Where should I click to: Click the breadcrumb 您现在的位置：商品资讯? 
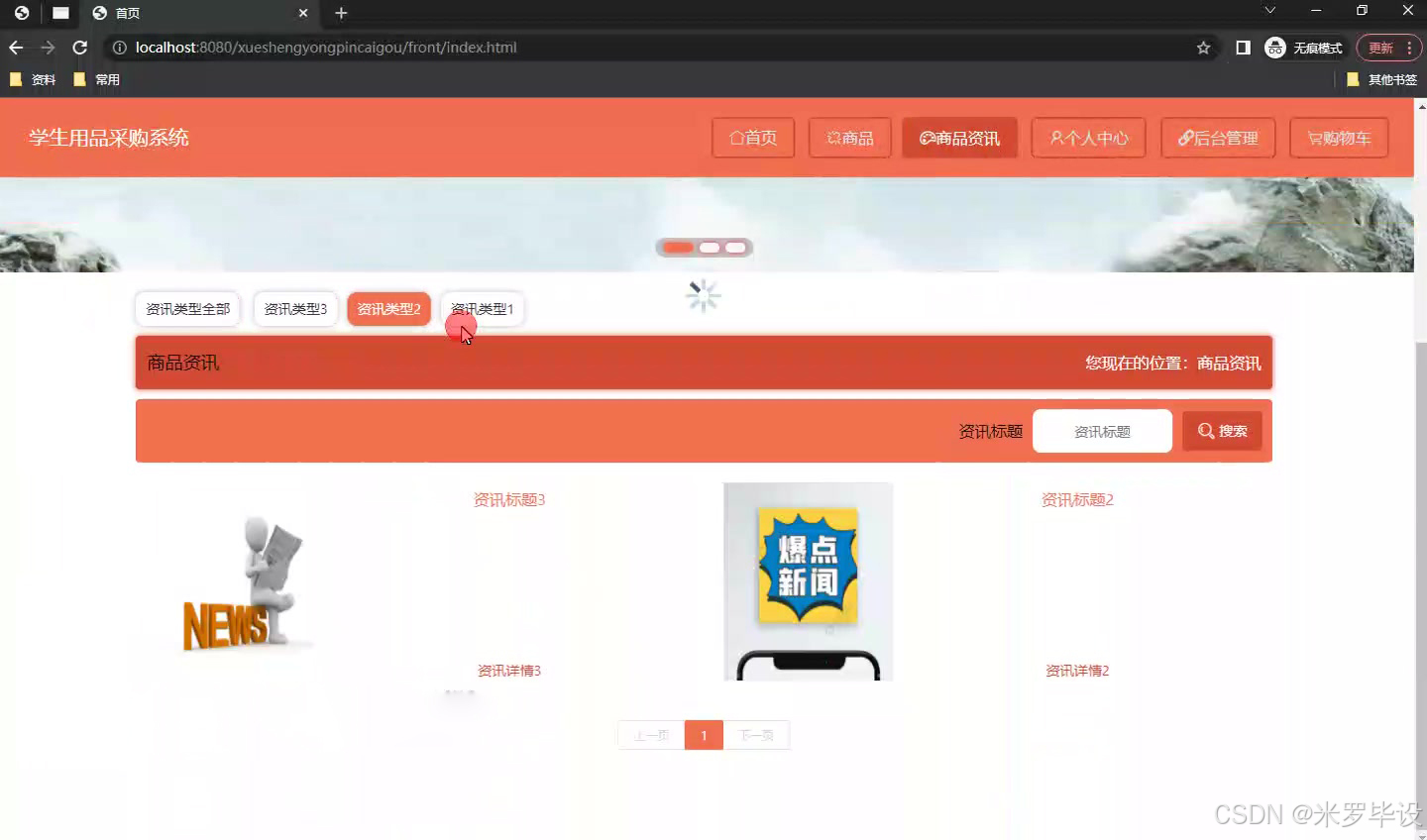click(1173, 364)
